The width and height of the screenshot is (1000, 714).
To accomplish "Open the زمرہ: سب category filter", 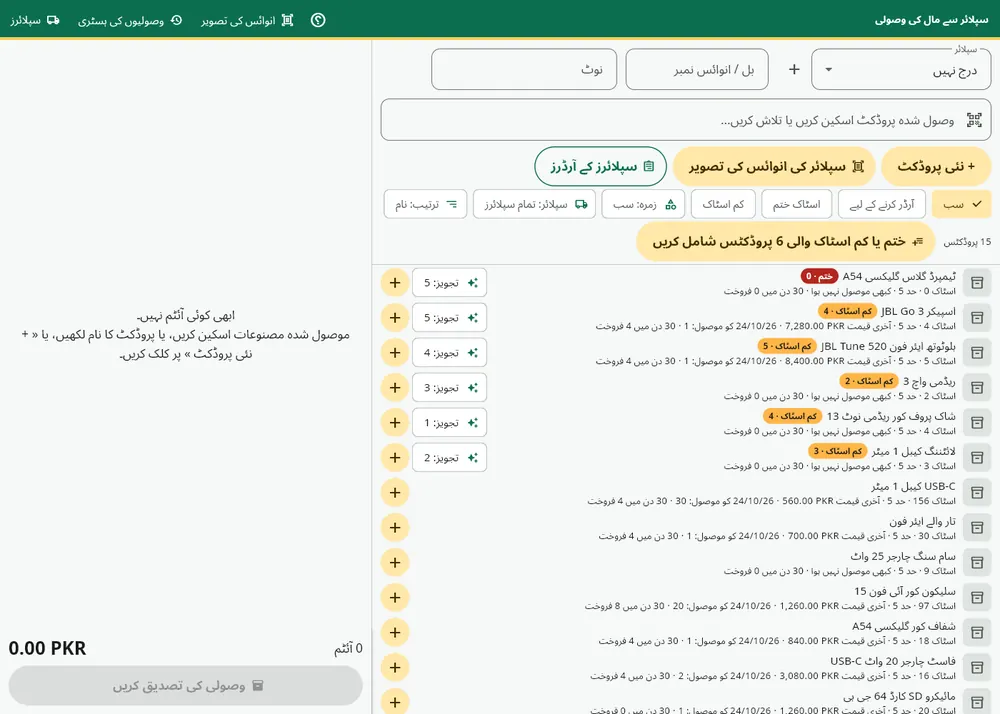I will 643,204.
